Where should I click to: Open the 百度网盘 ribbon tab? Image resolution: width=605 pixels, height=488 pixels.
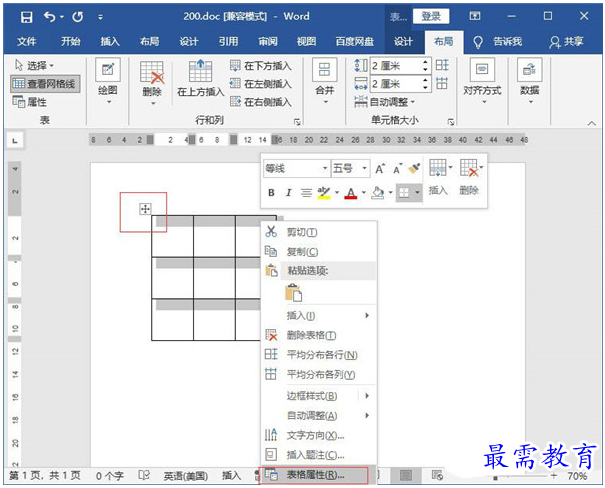(354, 41)
